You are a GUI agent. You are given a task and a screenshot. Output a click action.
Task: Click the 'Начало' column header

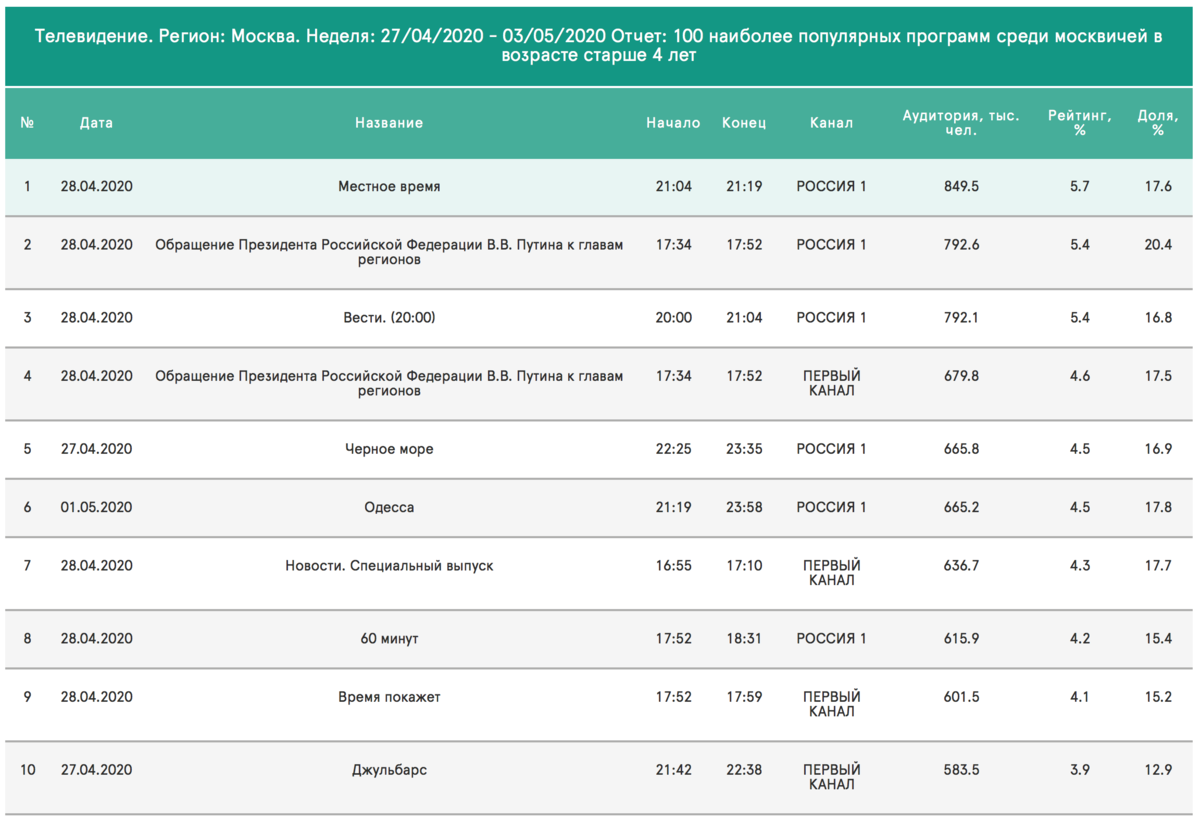673,123
